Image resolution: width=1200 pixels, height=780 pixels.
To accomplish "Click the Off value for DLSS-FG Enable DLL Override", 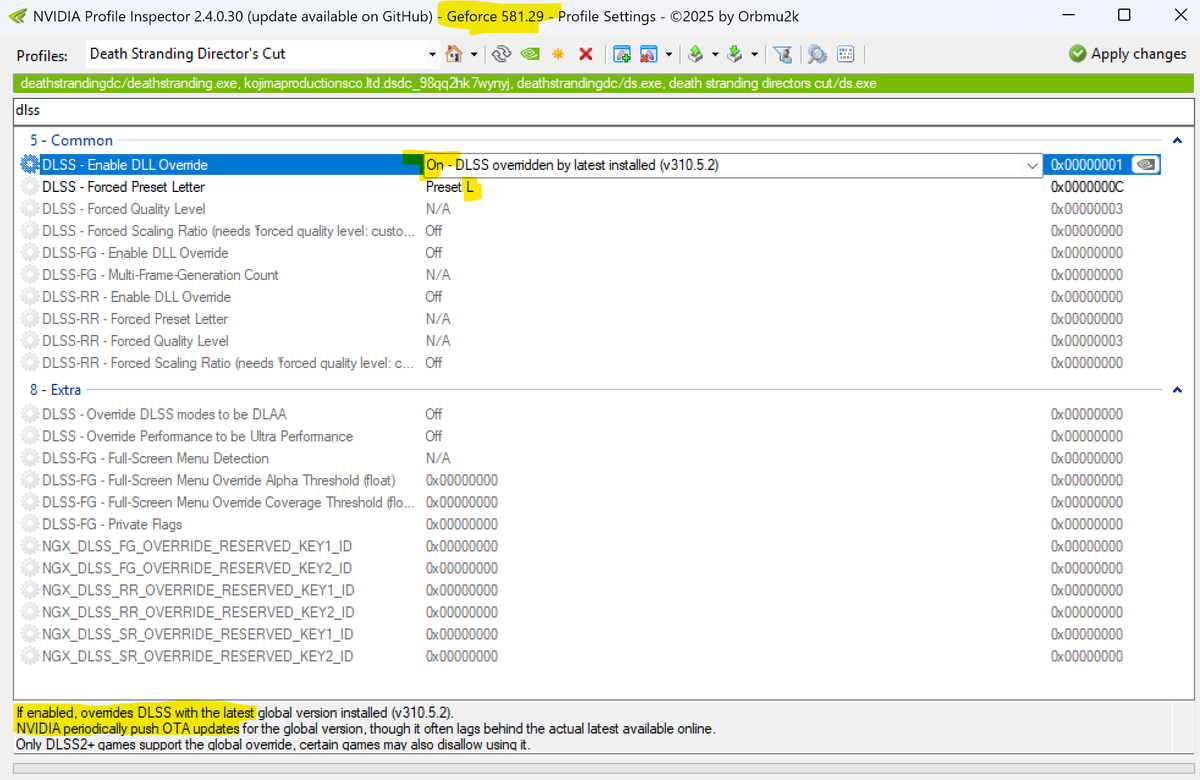I will coord(433,253).
